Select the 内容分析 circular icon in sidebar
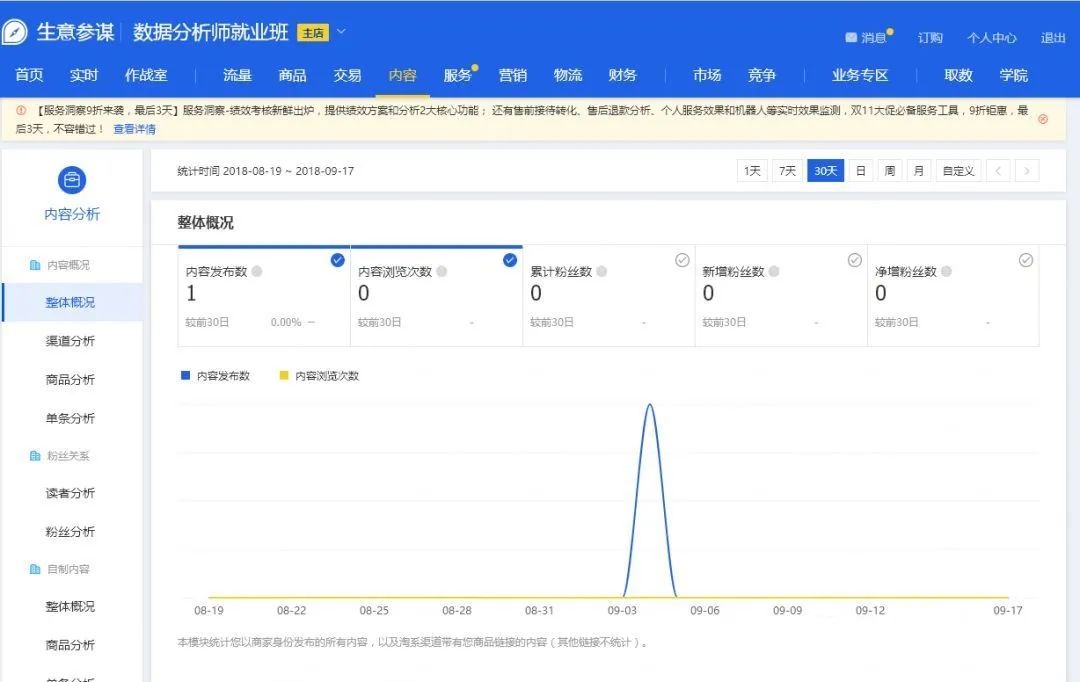 click(x=72, y=180)
